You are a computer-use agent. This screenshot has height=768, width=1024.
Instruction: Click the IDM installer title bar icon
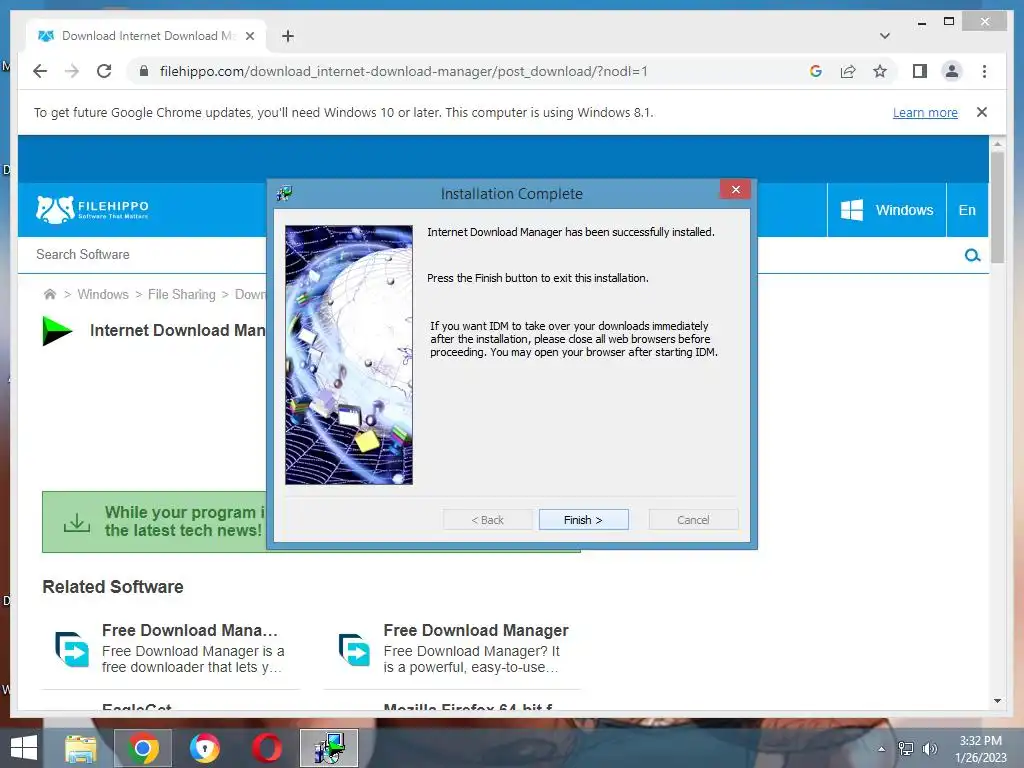285,193
